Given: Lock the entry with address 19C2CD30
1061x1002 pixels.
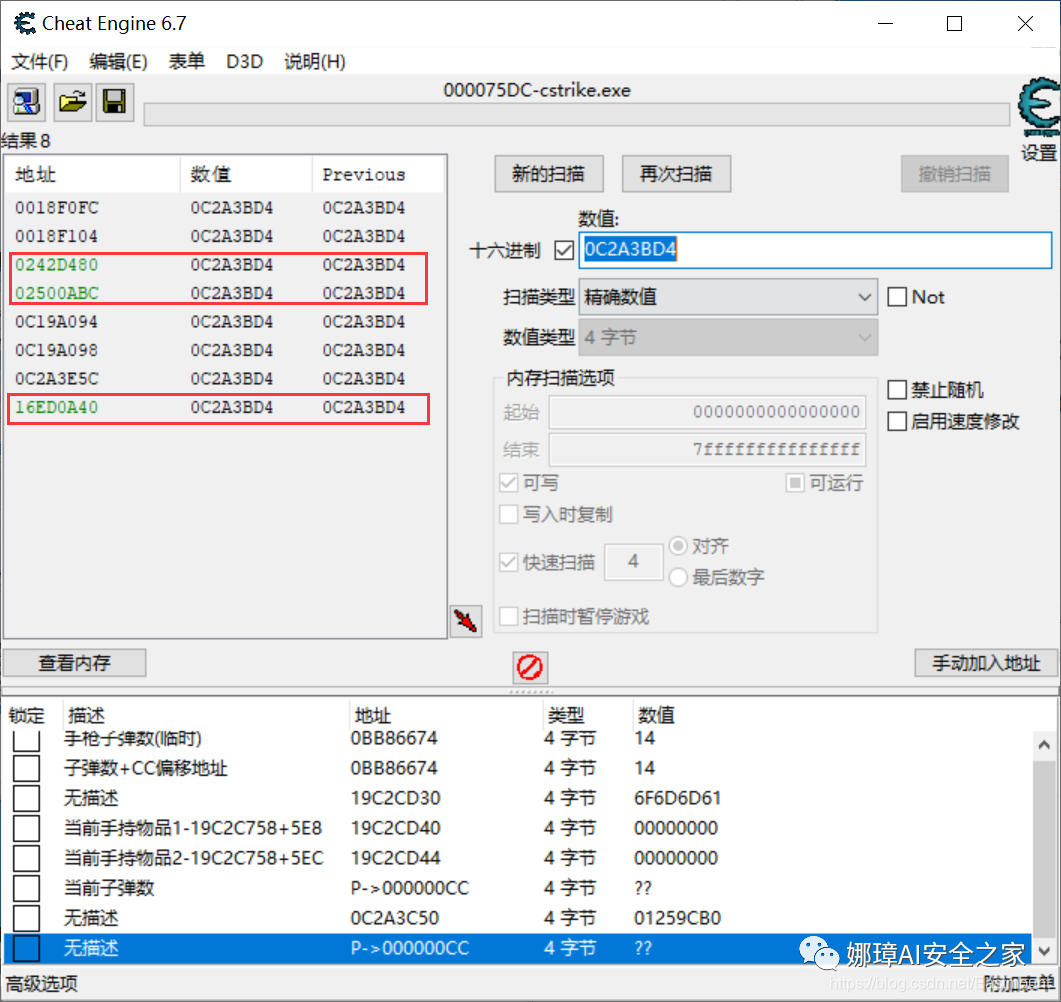Looking at the screenshot, I should [26, 798].
